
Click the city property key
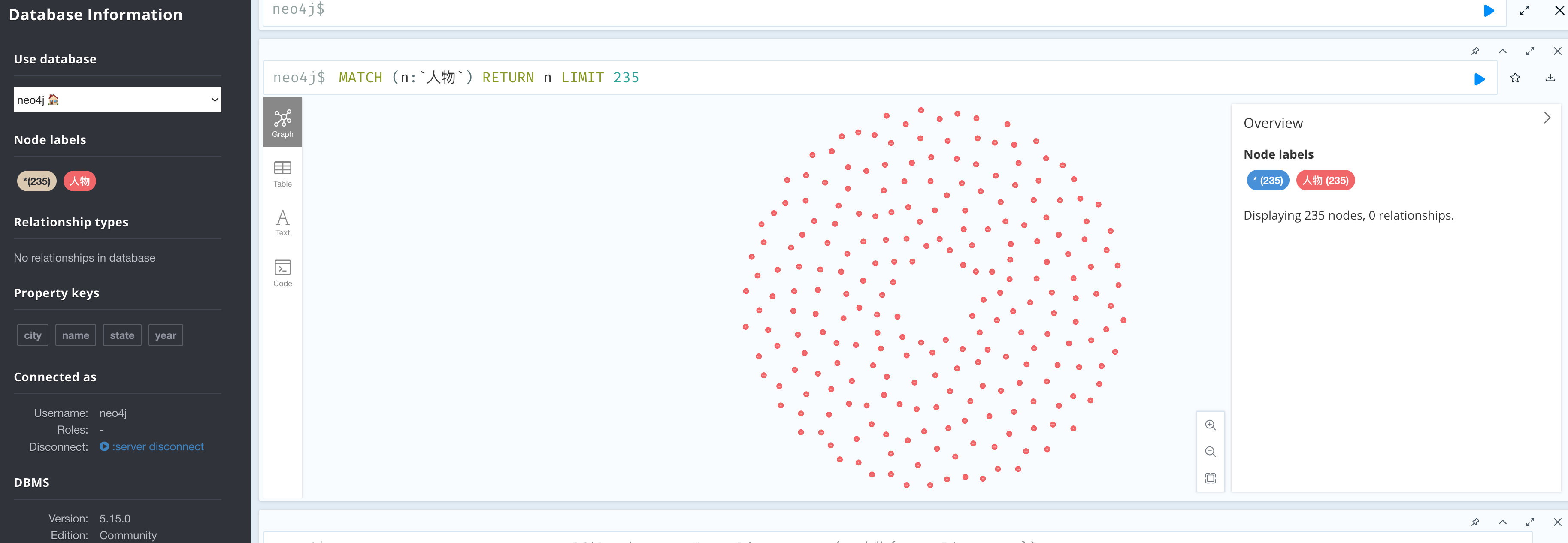point(32,335)
